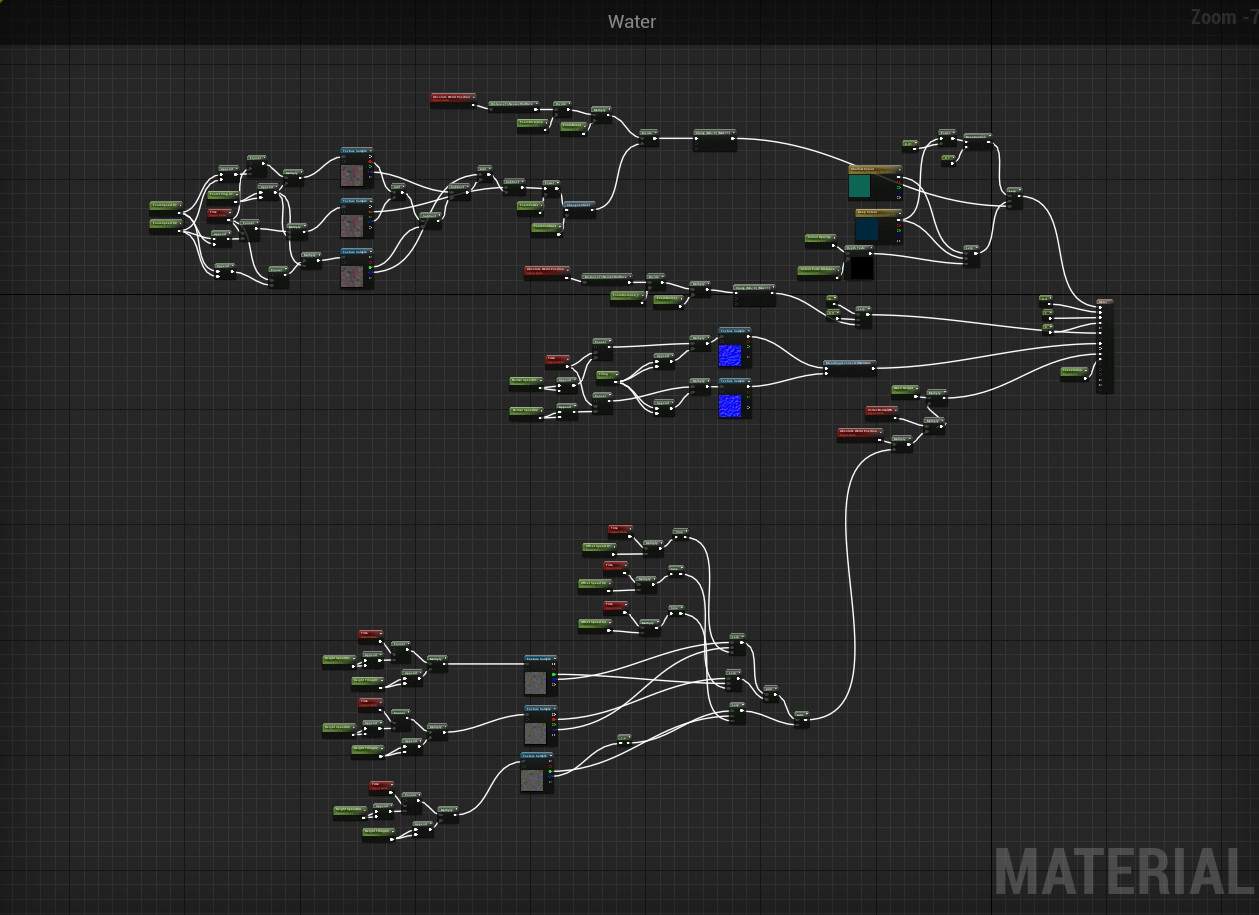Click the Zoom level indicator in the corner
Viewport: 1259px width, 915px height.
point(1223,17)
